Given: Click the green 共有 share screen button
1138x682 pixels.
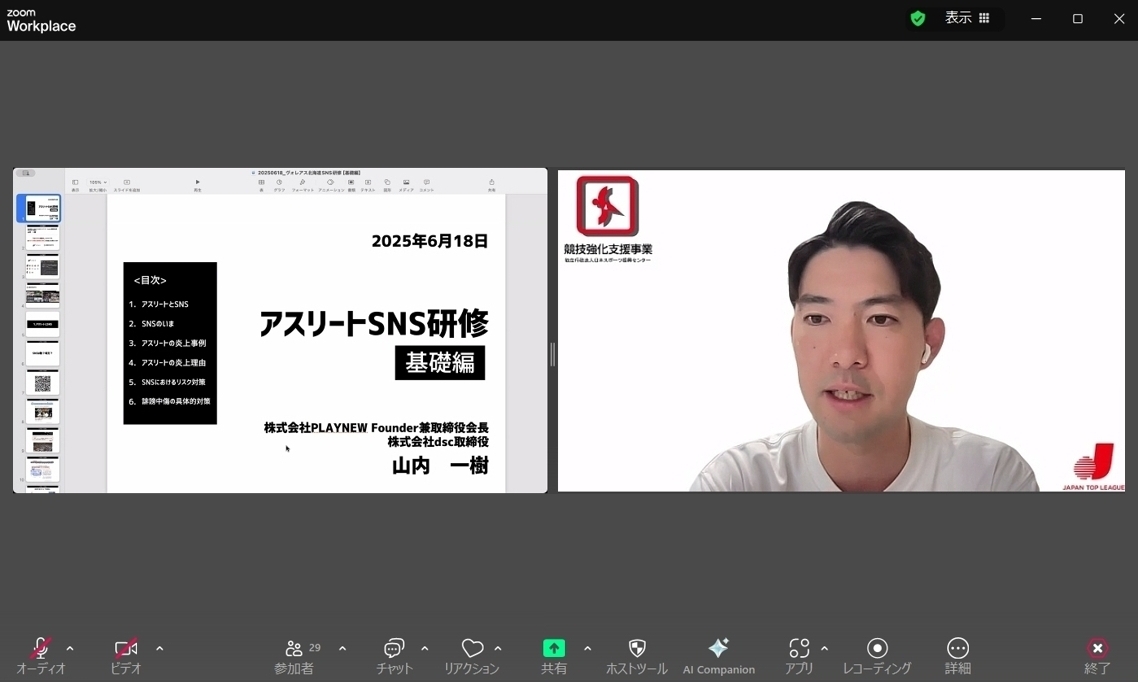Looking at the screenshot, I should (x=554, y=648).
